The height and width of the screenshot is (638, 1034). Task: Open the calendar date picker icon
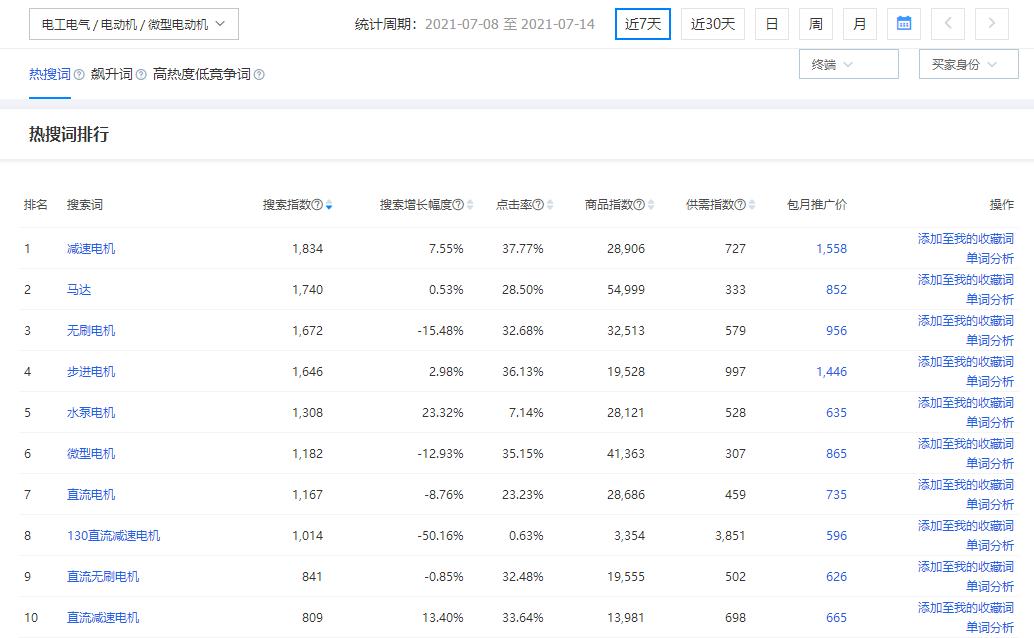[903, 24]
